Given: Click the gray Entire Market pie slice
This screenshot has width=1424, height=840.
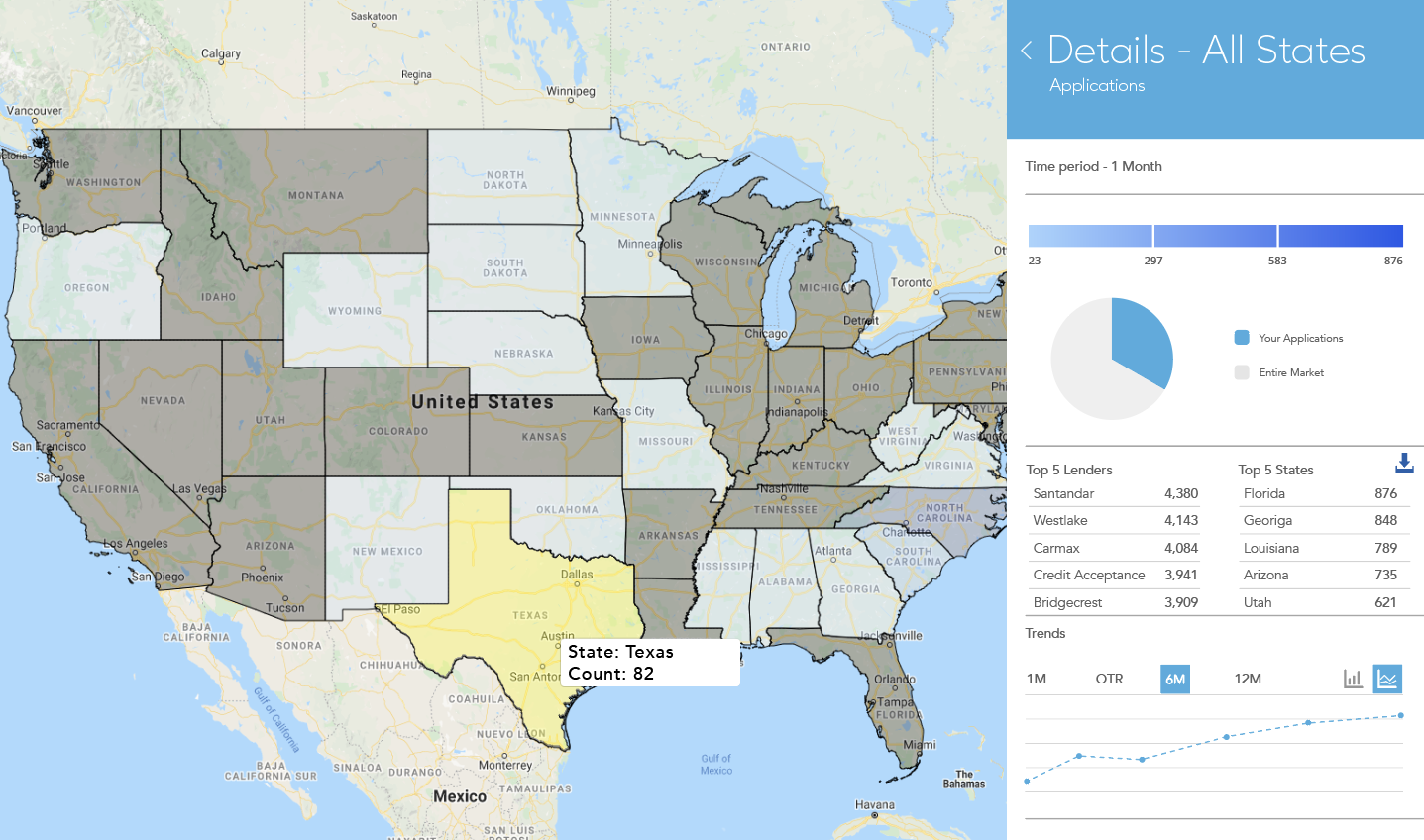Looking at the screenshot, I should (x=1085, y=367).
